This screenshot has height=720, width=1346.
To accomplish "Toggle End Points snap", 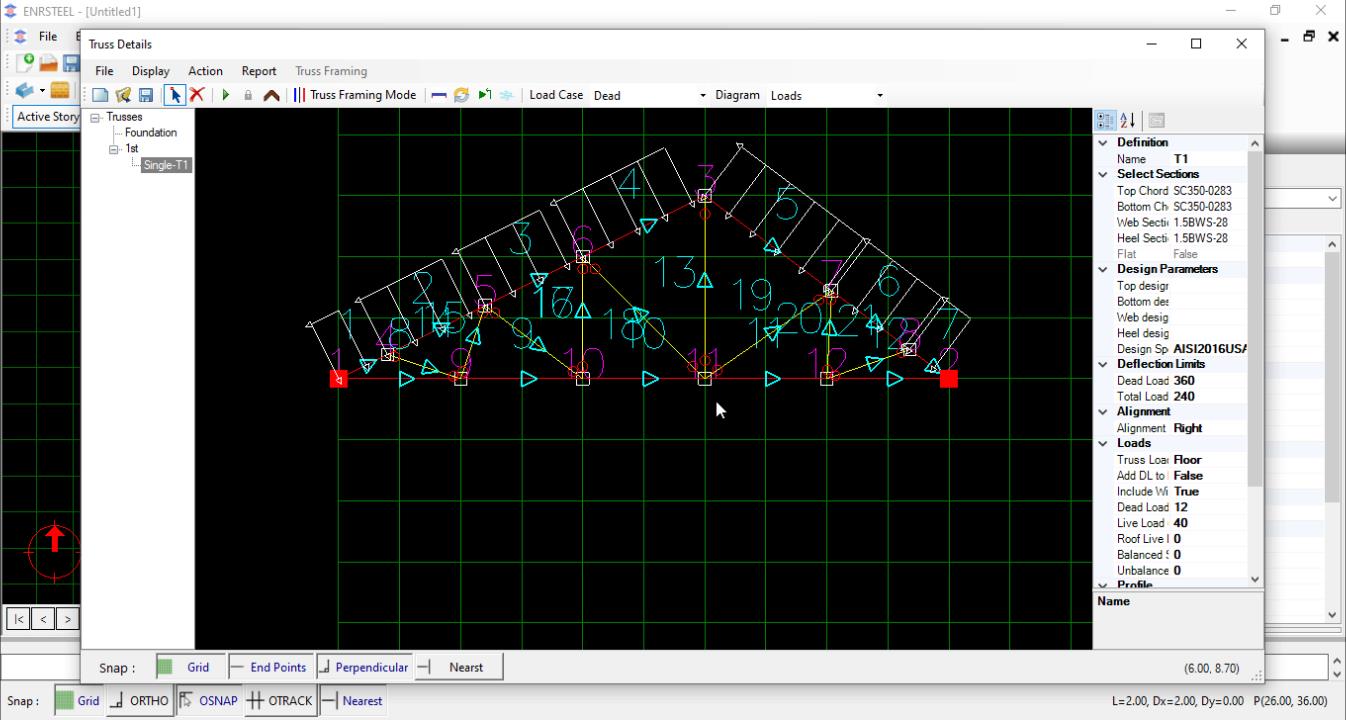I will 268,667.
